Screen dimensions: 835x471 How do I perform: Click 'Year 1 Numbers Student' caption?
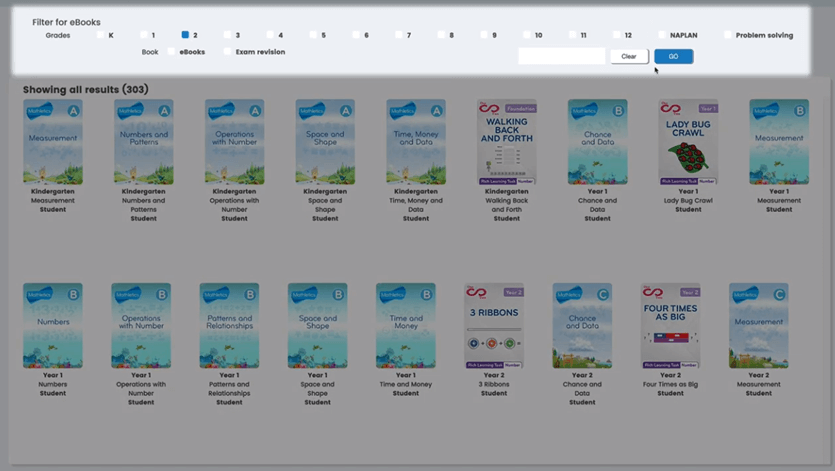click(53, 384)
